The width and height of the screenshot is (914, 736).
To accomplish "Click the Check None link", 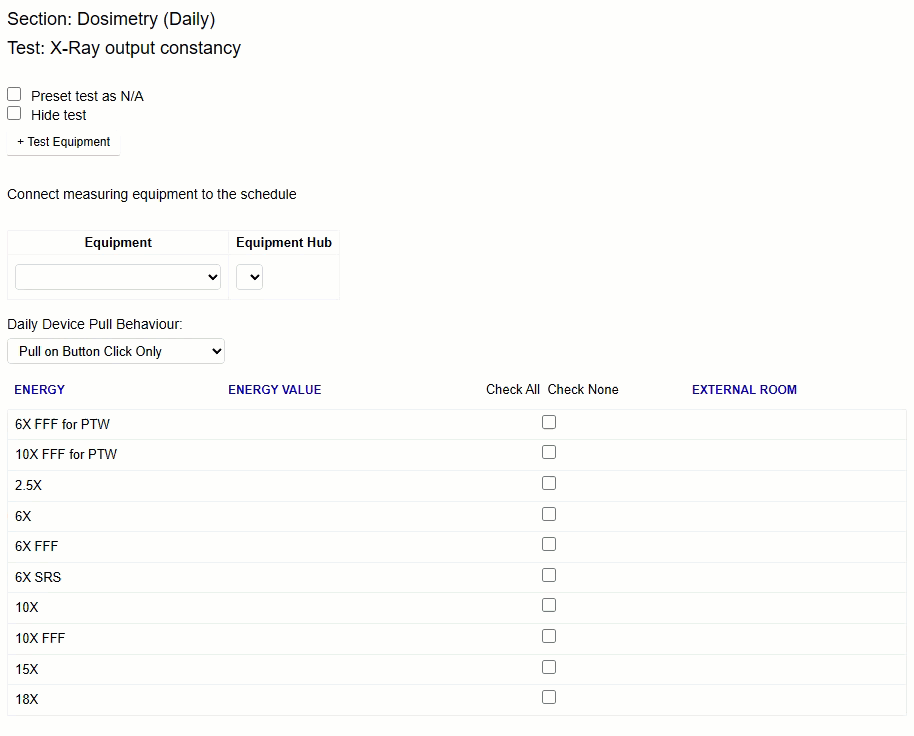I will (583, 390).
